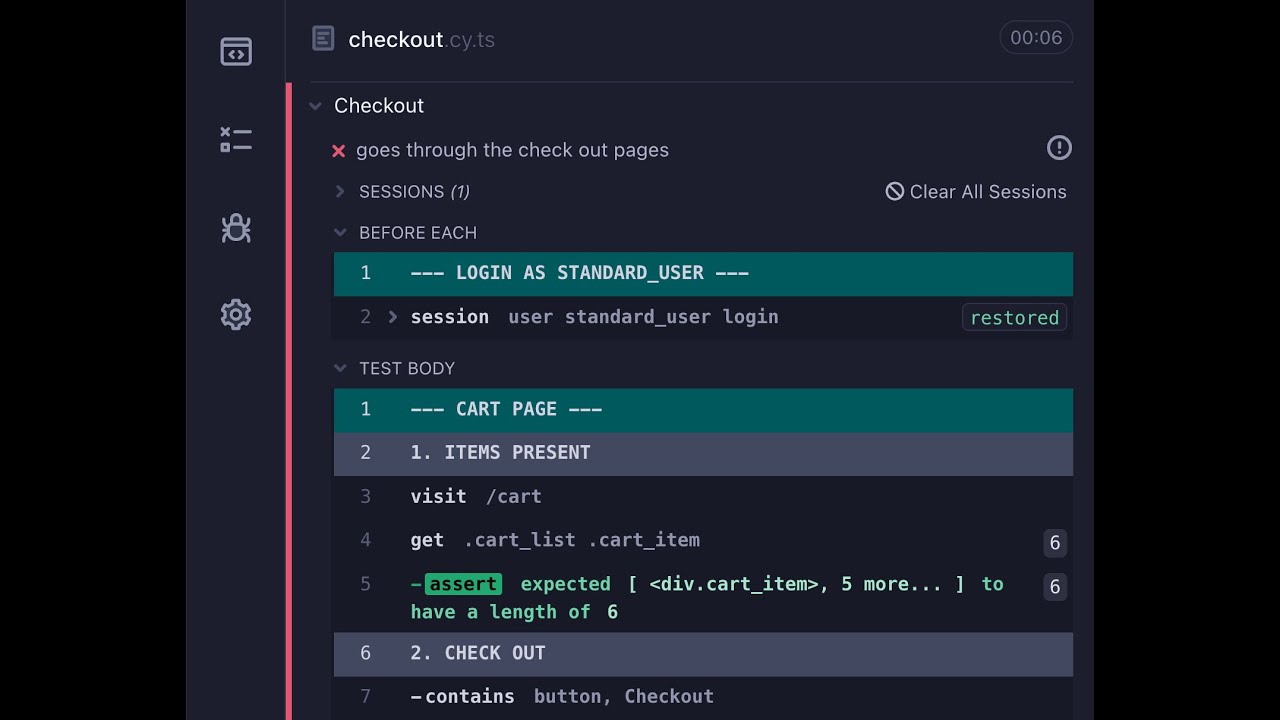Collapse the TEST BODY section
Image resolution: width=1280 pixels, height=720 pixels.
(340, 369)
